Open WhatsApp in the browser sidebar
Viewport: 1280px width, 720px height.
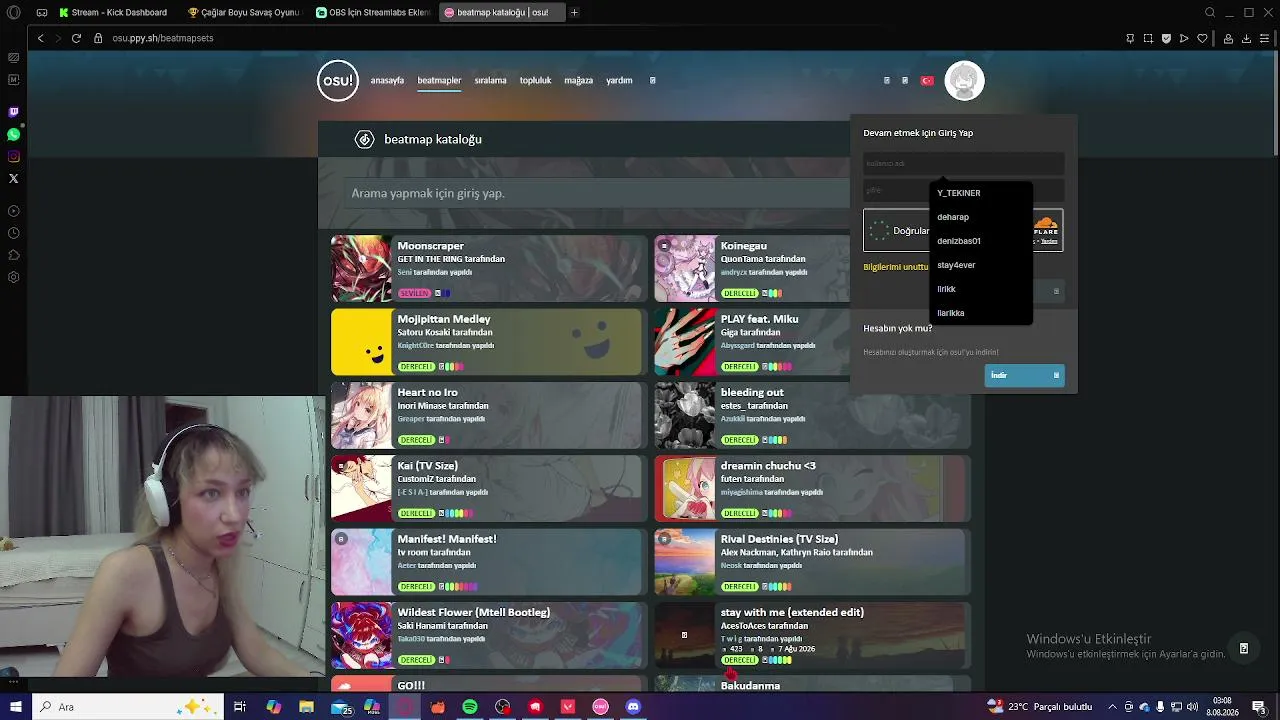click(x=13, y=134)
